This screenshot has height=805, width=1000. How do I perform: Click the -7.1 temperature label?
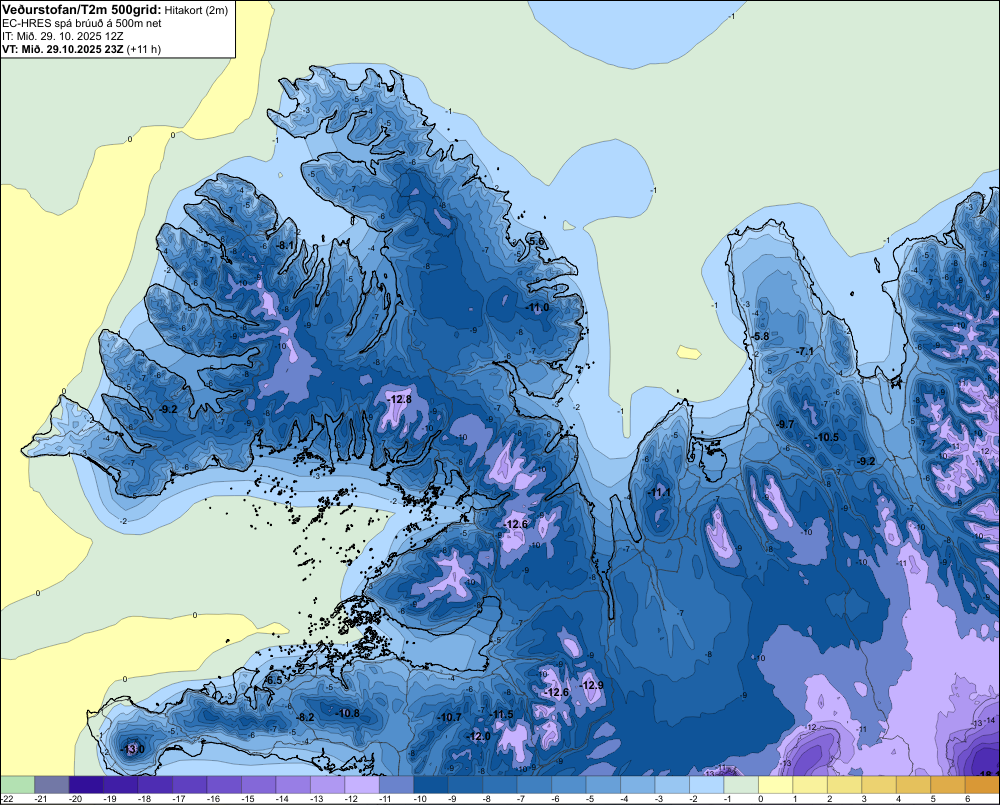pos(805,351)
